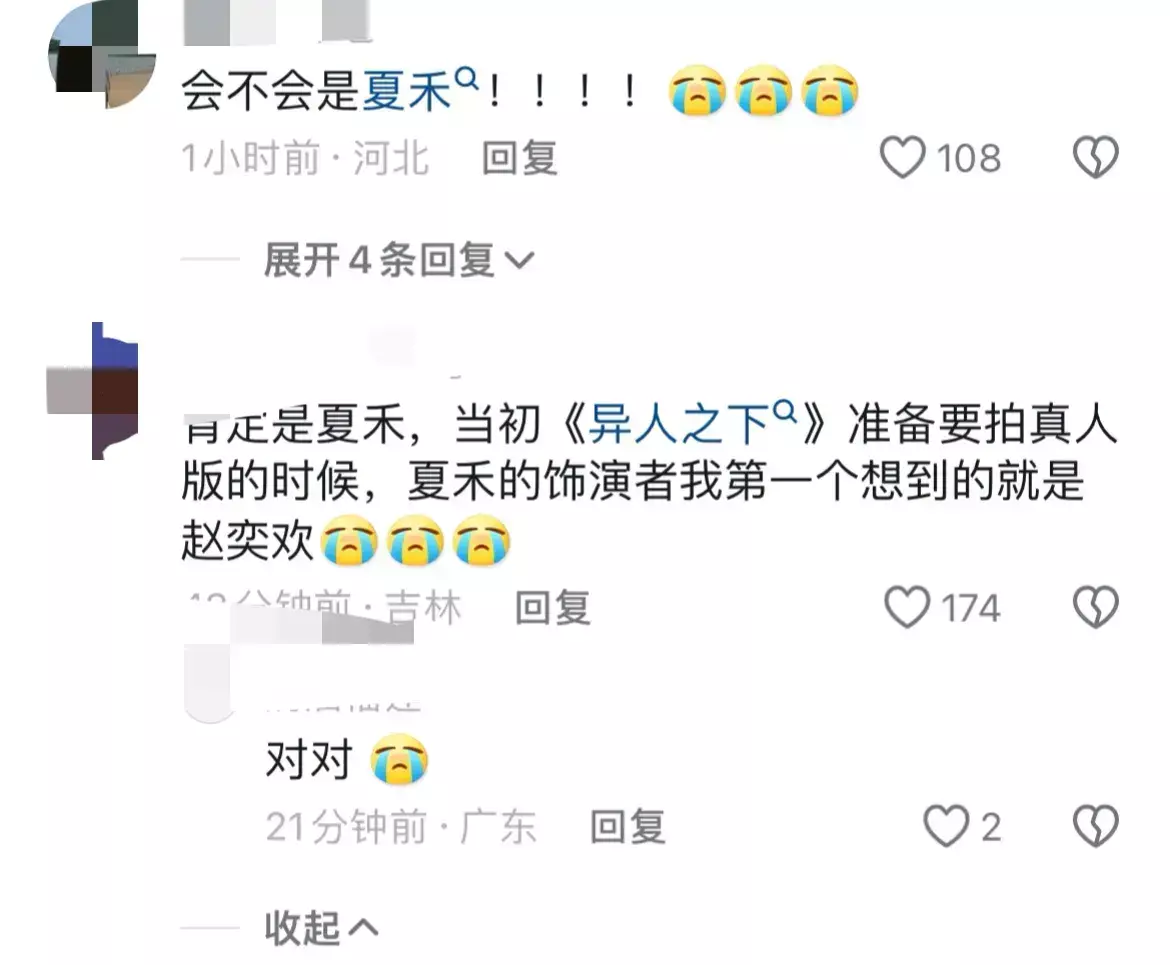The image size is (1170, 965).
Task: Like the comment with 108 likes
Action: (x=903, y=157)
